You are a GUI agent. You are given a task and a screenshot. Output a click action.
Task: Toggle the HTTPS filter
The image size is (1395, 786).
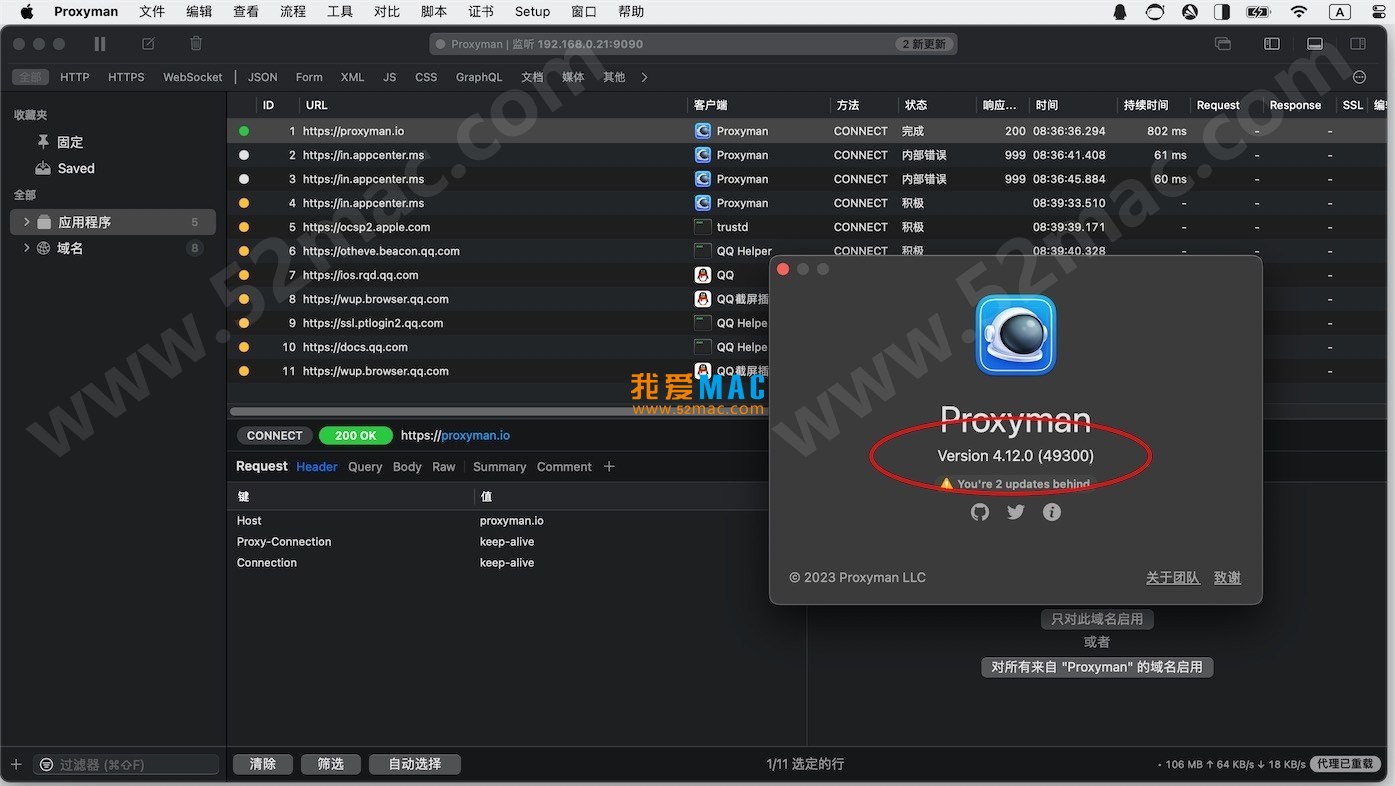(x=126, y=77)
